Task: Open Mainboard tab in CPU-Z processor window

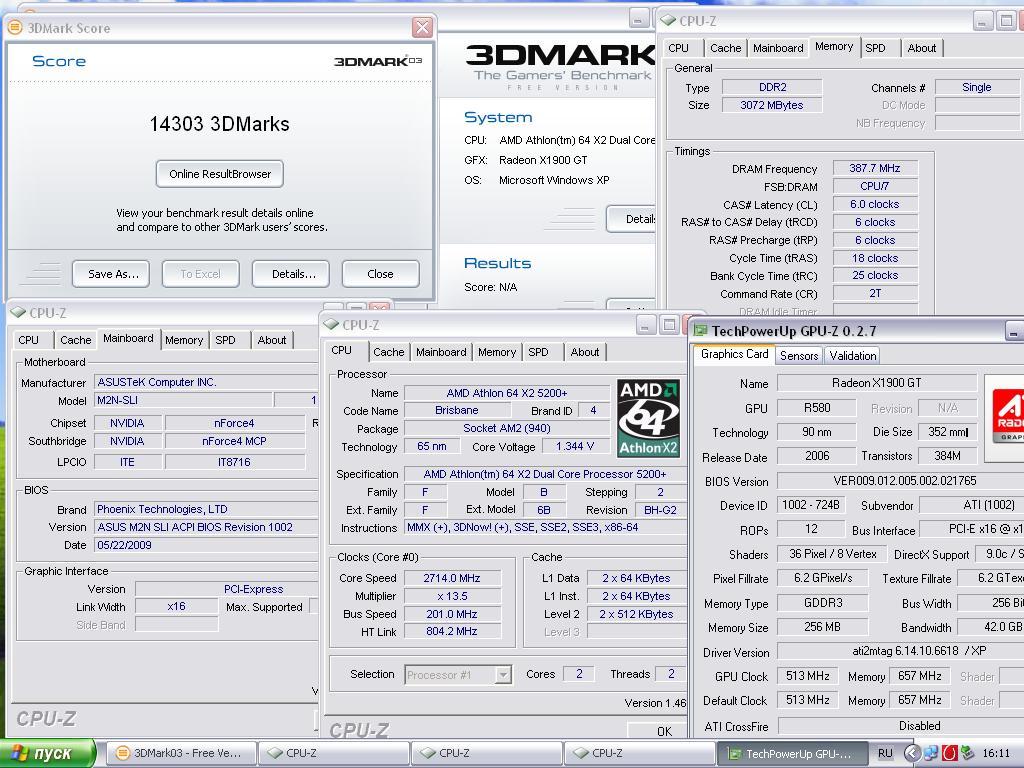Action: click(x=441, y=352)
